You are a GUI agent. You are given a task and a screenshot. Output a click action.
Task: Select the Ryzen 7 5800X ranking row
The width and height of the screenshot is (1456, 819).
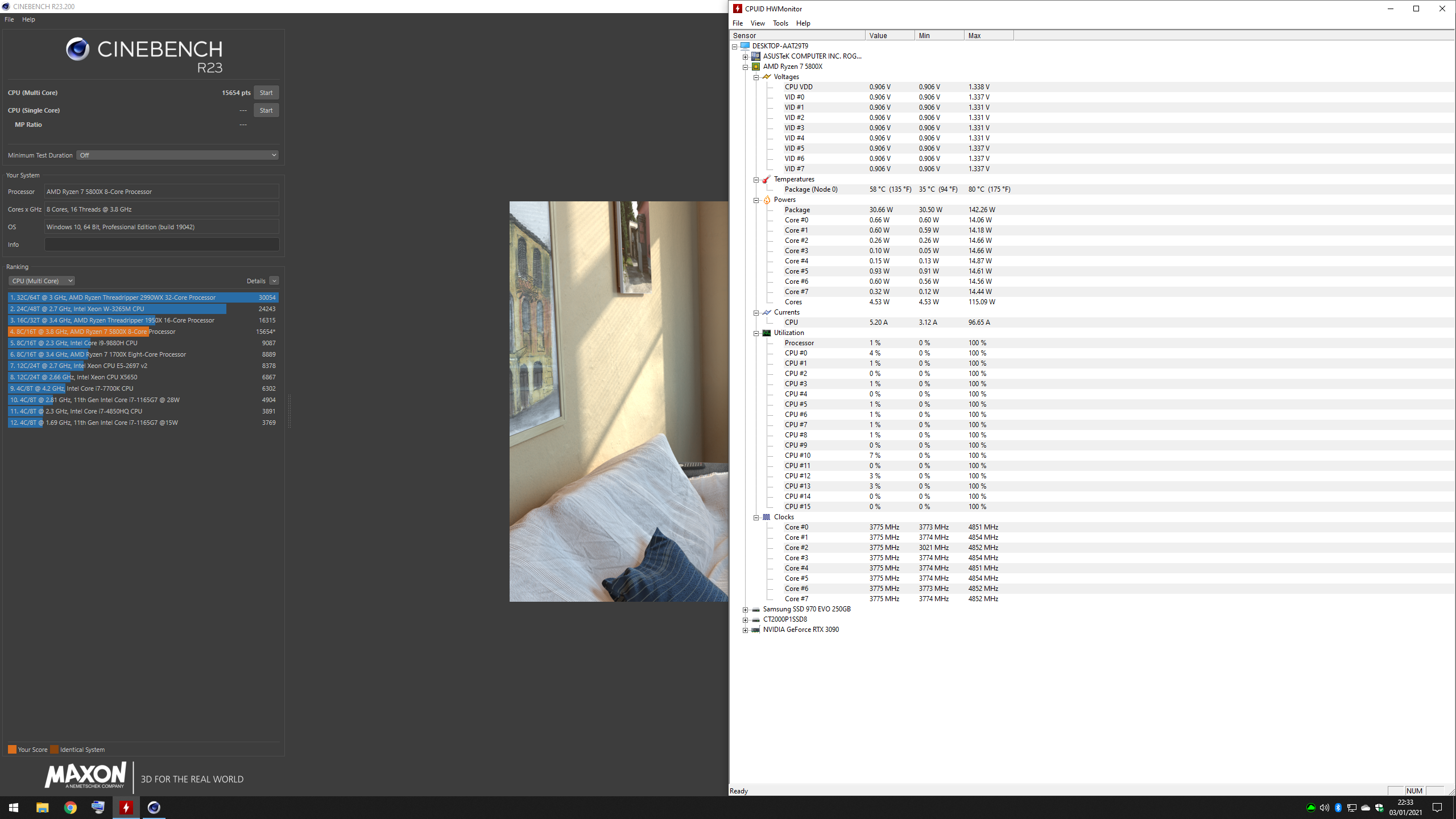[x=143, y=332]
